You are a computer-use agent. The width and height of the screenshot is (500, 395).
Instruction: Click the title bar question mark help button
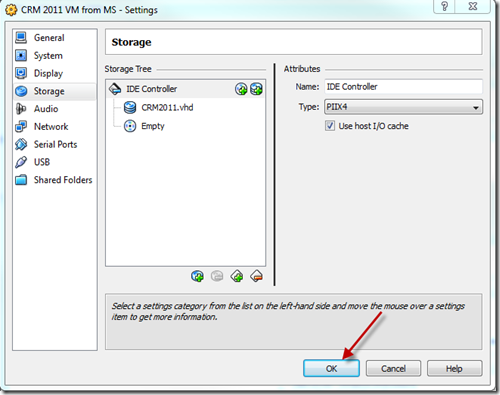pos(444,6)
